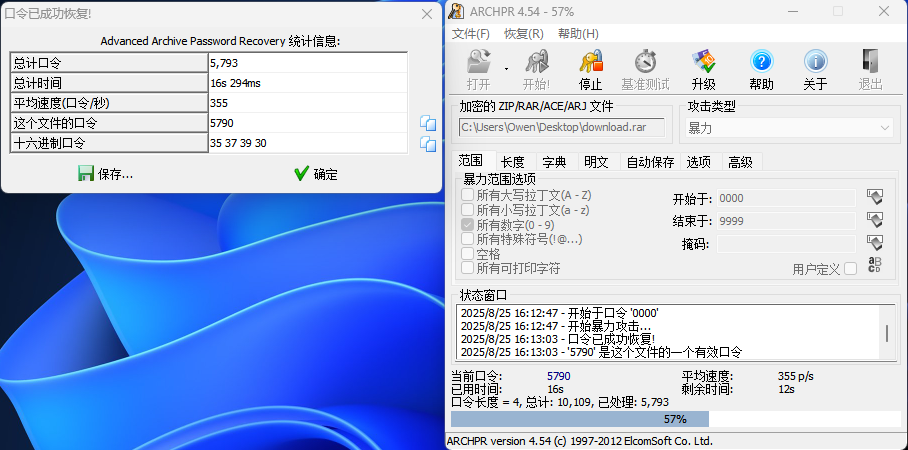This screenshot has width=908, height=450.
Task: Switch to the 选项 tab
Action: coord(698,162)
